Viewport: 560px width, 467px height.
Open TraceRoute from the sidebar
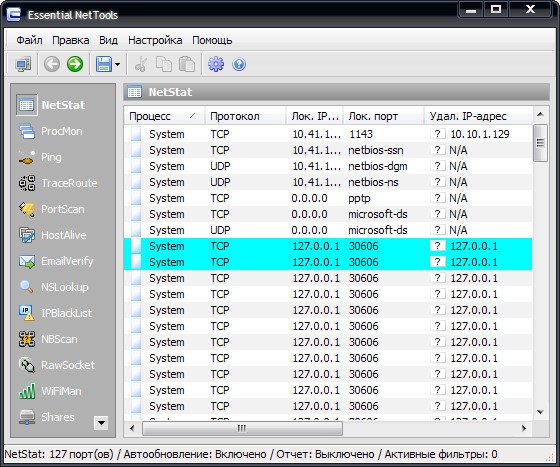tap(58, 183)
